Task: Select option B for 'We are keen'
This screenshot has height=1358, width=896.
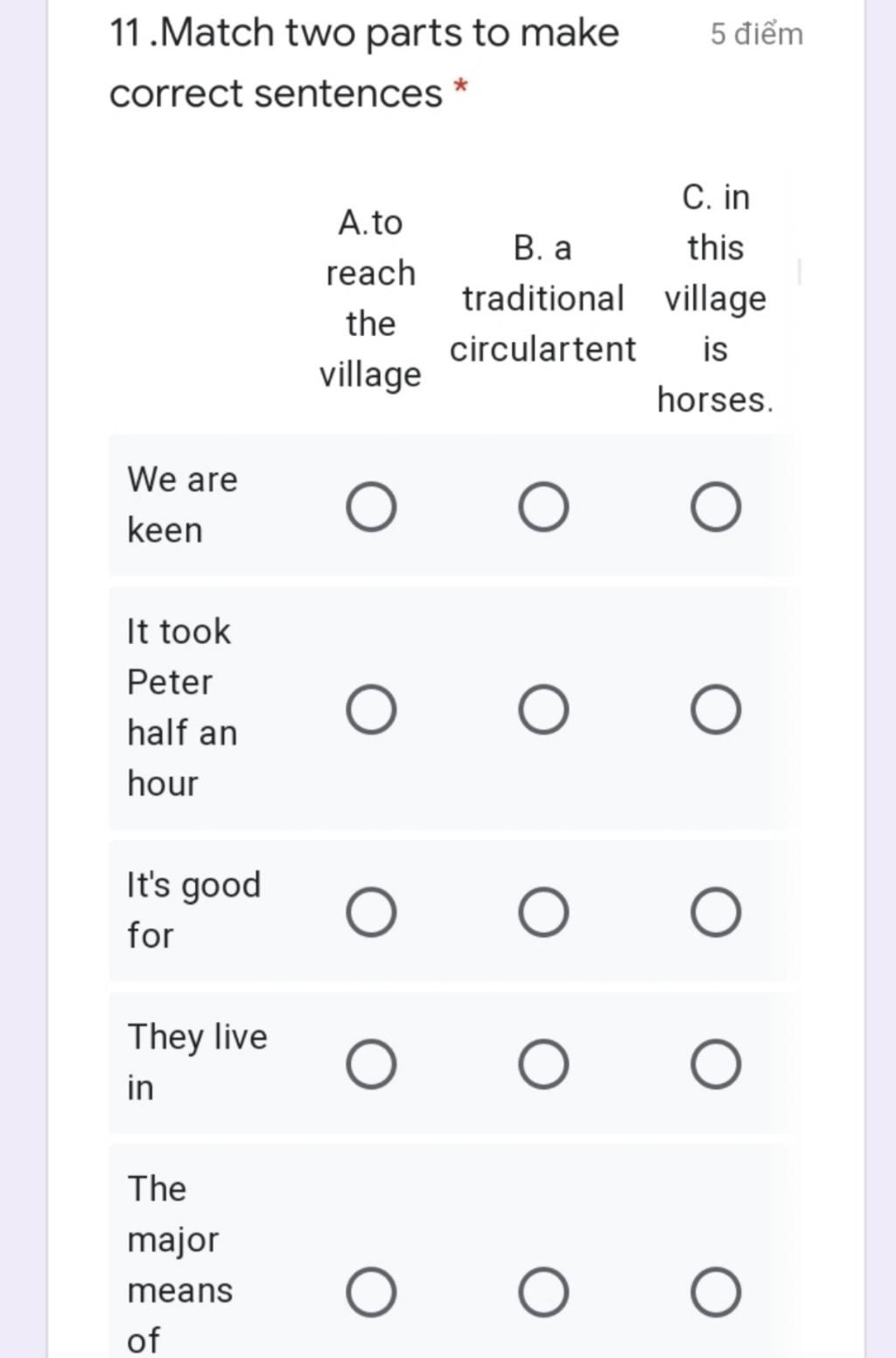Action: pyautogui.click(x=543, y=507)
